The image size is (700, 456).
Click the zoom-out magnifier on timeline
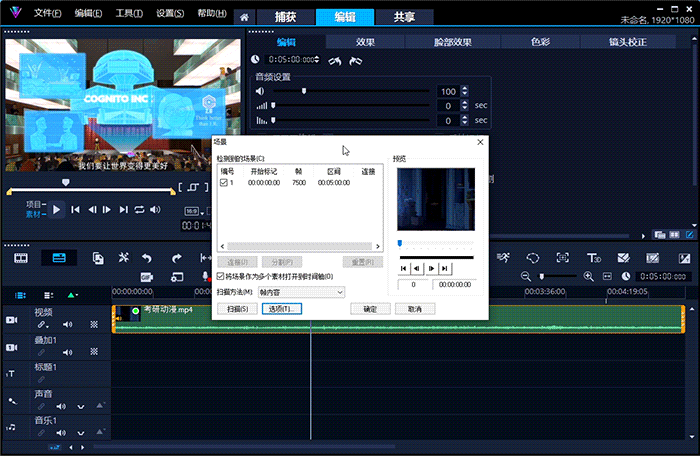[x=524, y=276]
